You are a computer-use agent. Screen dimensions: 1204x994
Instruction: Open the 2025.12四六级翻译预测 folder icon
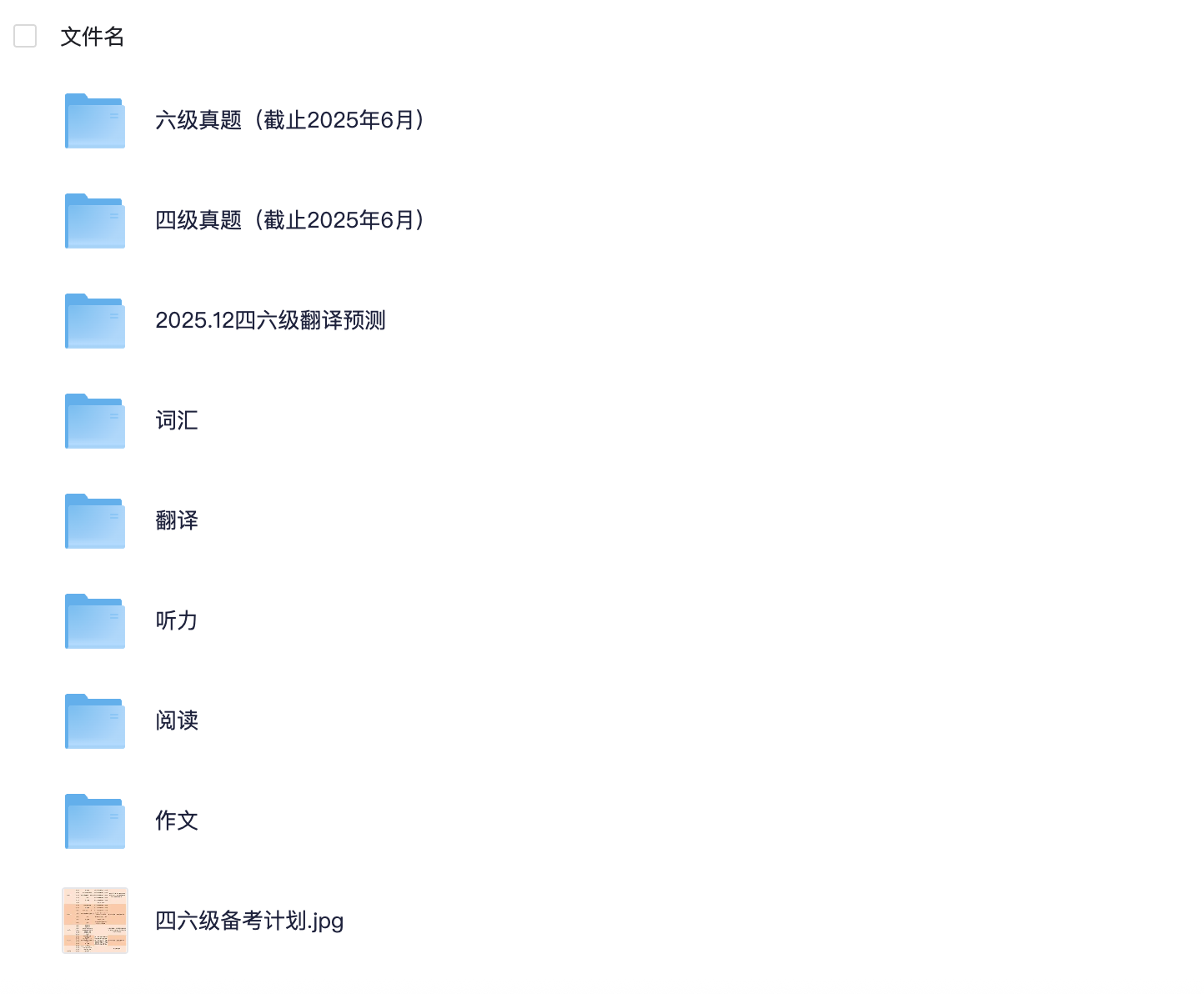pos(95,321)
